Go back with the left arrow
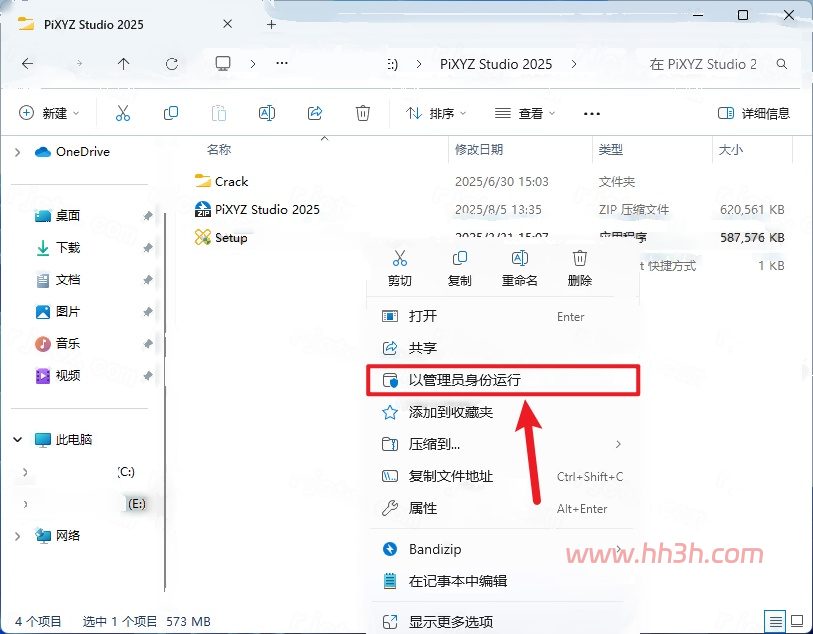Image resolution: width=813 pixels, height=634 pixels. pyautogui.click(x=27, y=64)
